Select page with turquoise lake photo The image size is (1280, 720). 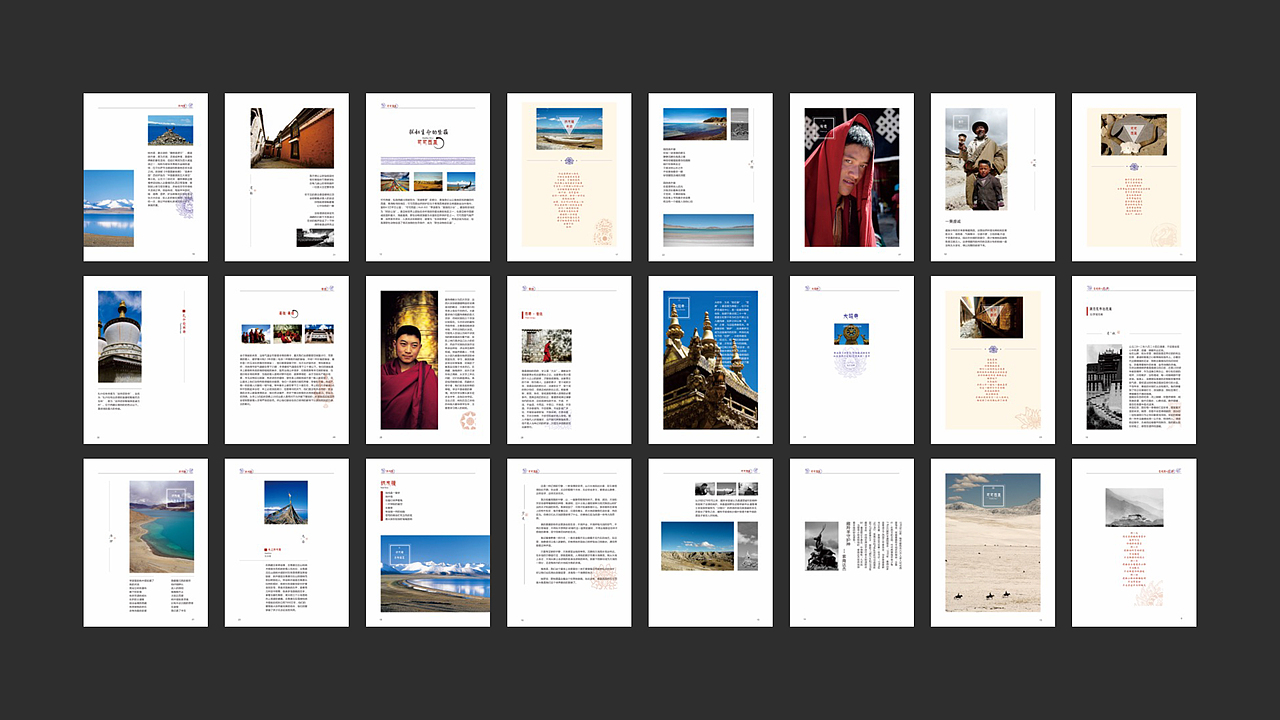point(146,543)
